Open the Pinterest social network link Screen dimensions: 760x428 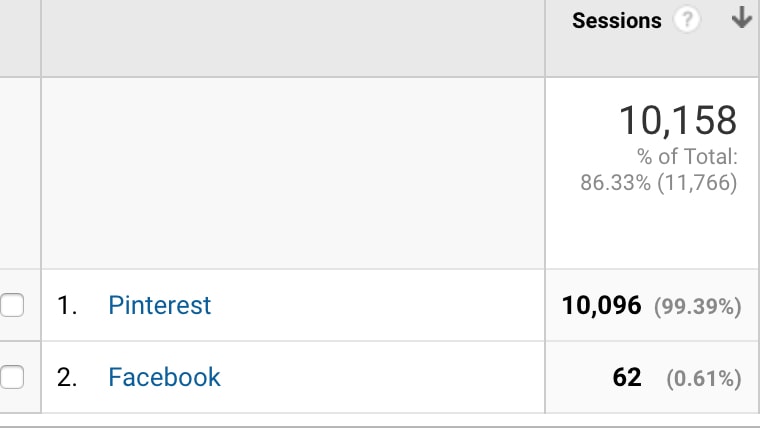coord(159,305)
